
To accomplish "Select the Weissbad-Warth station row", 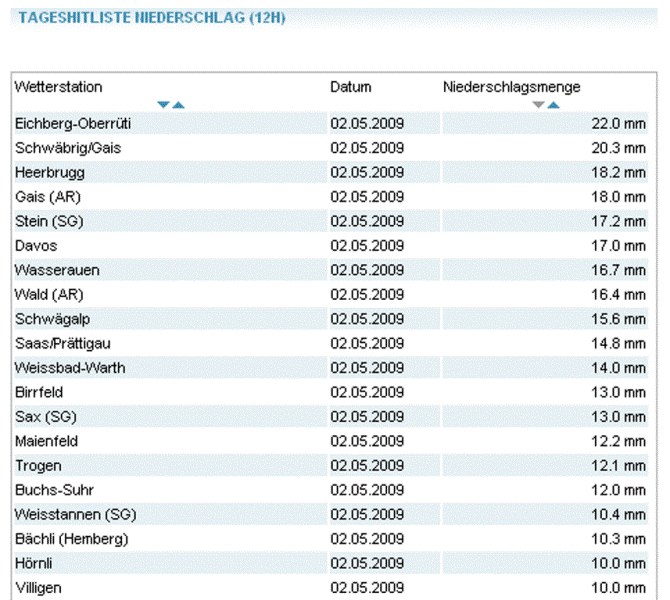I will [70, 368].
